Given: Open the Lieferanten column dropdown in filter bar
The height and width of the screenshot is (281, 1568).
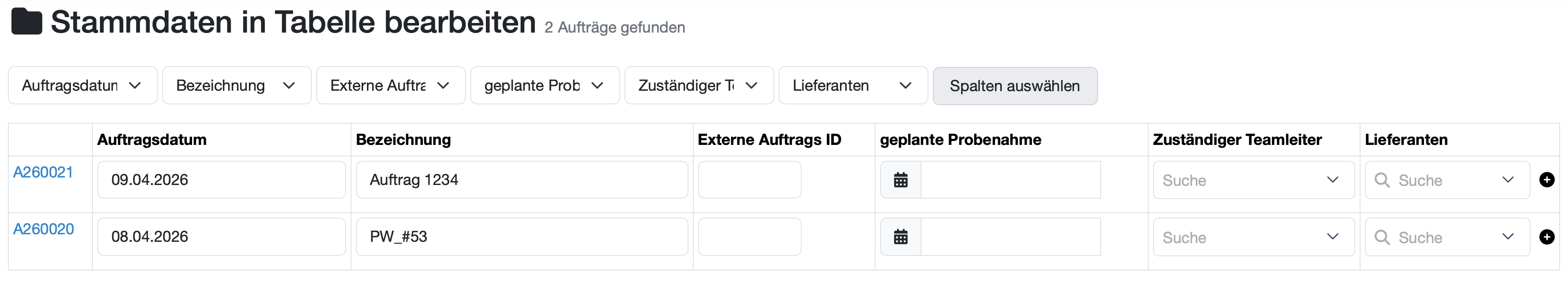Looking at the screenshot, I should 853,85.
